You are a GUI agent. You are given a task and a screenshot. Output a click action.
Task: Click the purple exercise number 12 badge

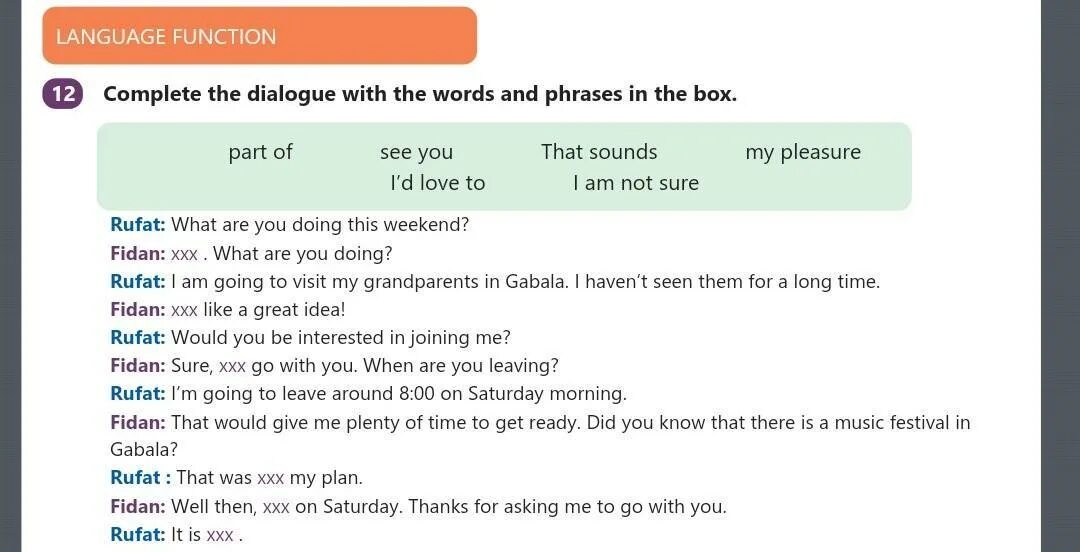[x=63, y=94]
